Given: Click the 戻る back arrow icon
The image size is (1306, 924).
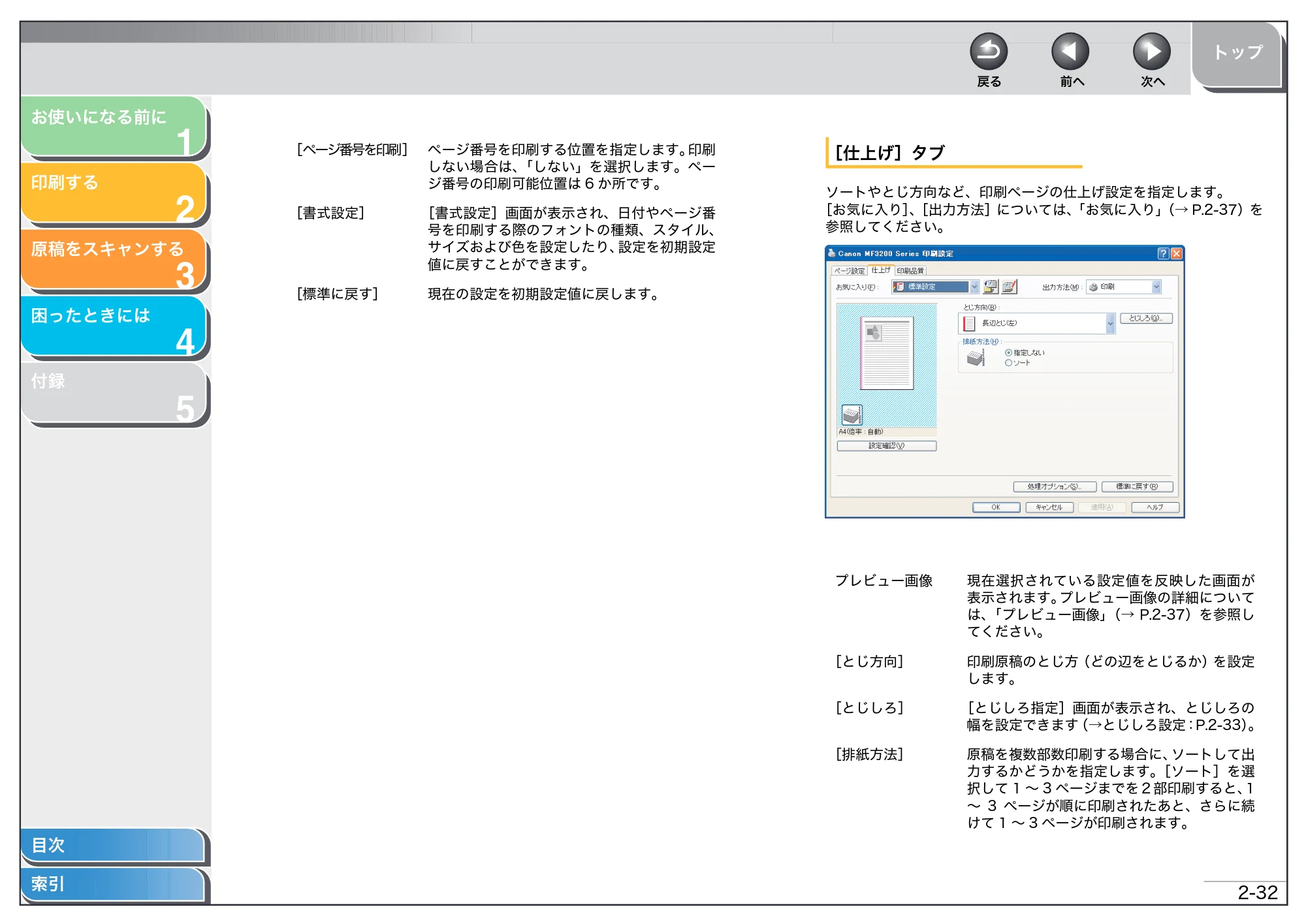Looking at the screenshot, I should click(988, 52).
